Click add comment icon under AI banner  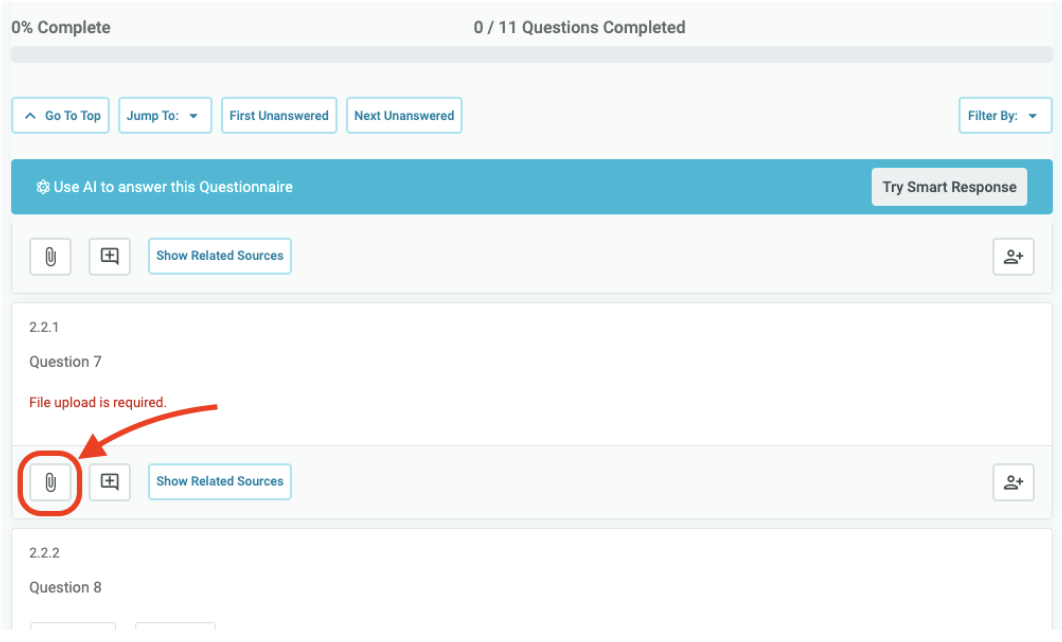[110, 257]
